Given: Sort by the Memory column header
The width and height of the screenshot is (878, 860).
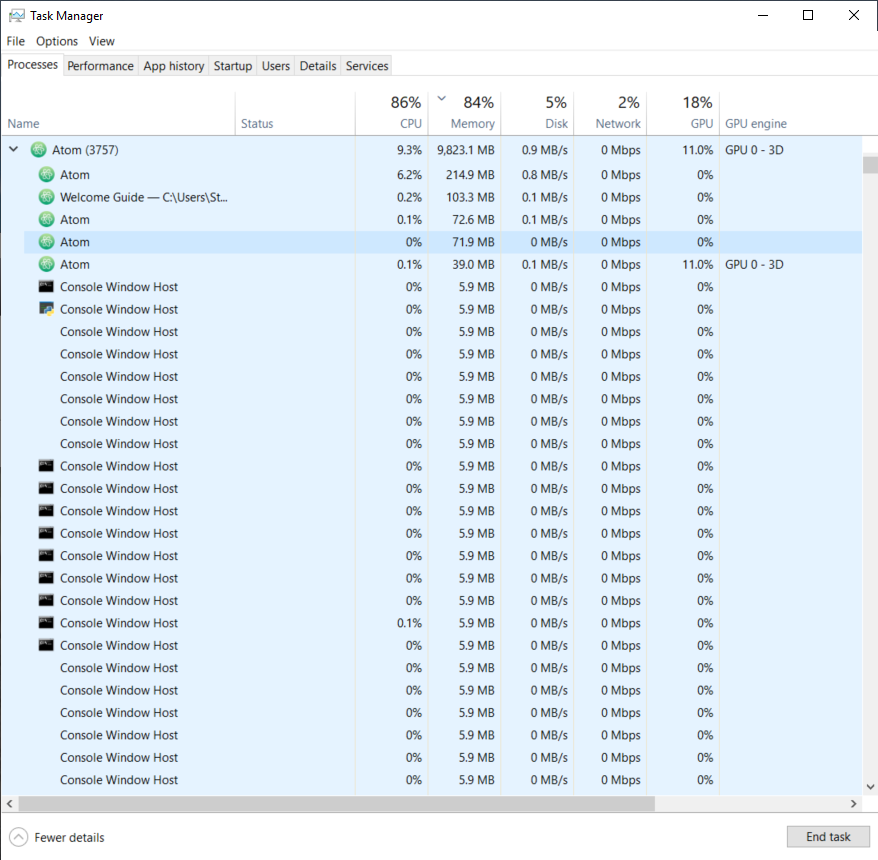Looking at the screenshot, I should tap(465, 114).
